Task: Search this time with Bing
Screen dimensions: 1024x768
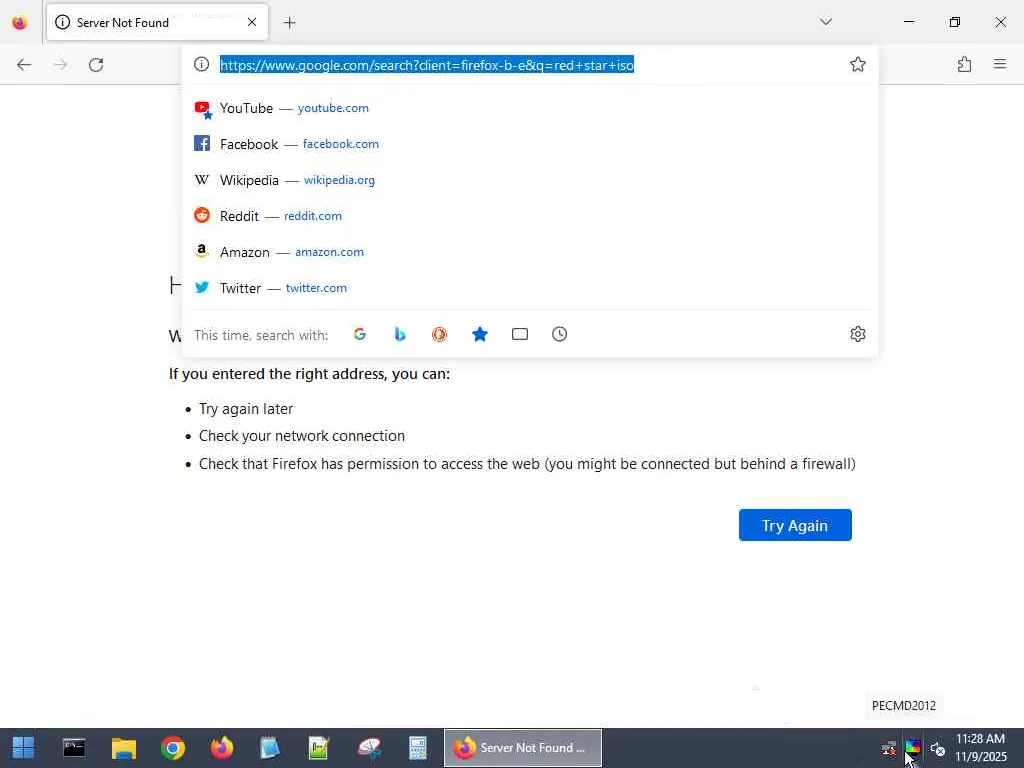Action: [400, 334]
